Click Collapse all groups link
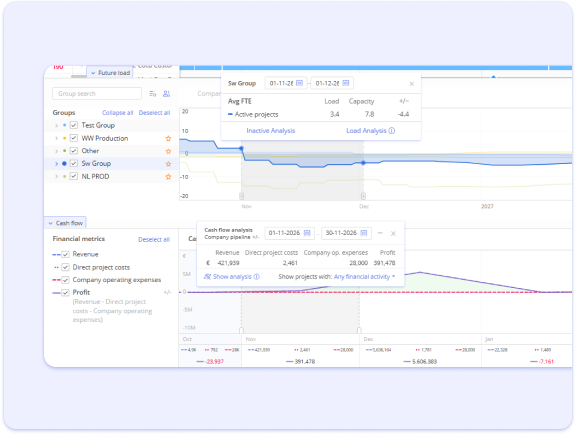 click(x=117, y=113)
